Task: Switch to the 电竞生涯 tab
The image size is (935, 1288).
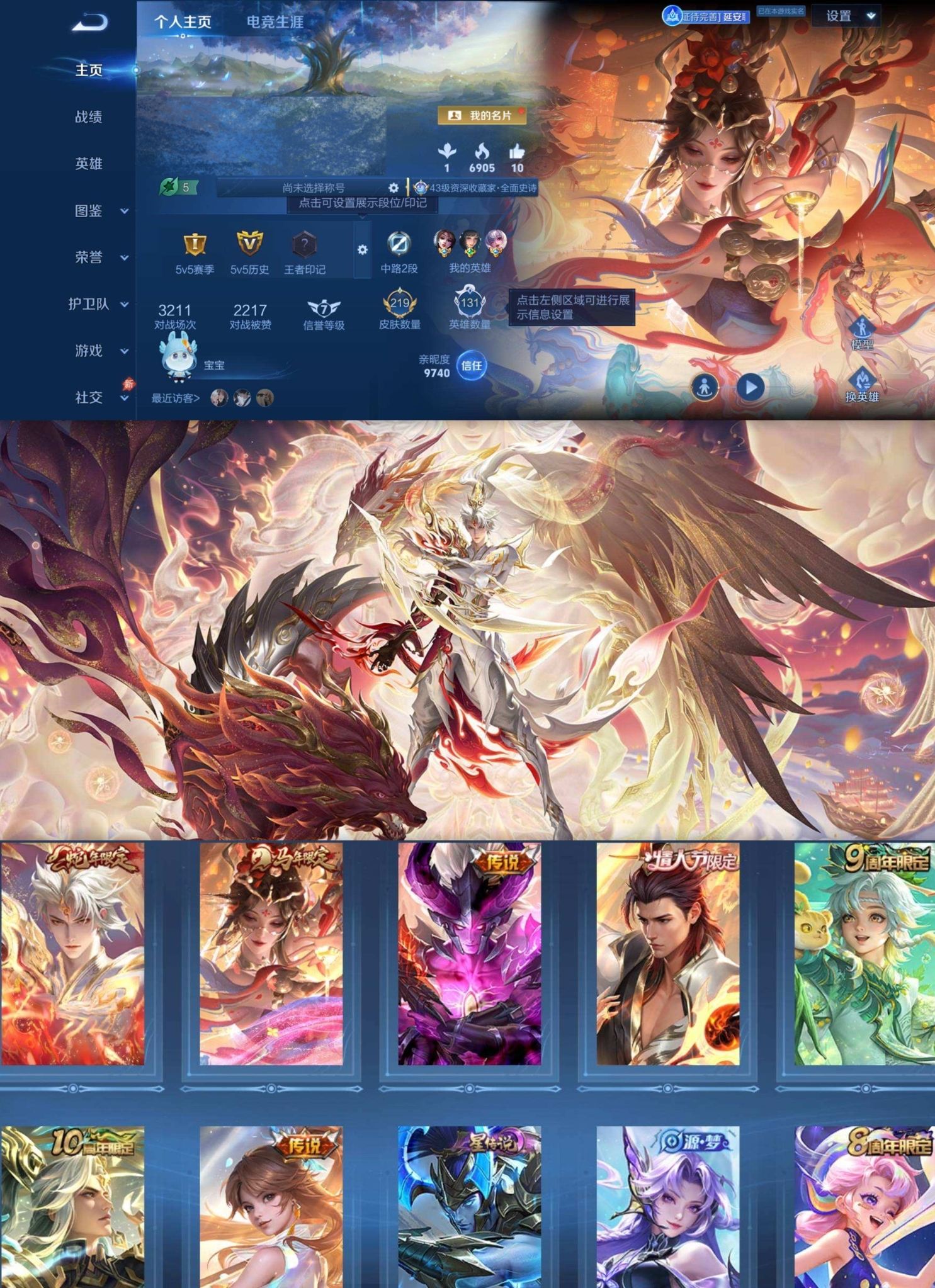Action: (x=275, y=21)
